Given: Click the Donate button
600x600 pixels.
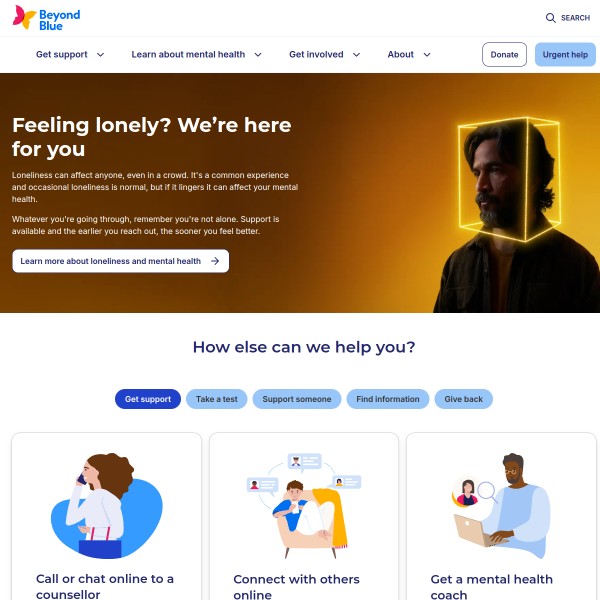Looking at the screenshot, I should click(504, 55).
